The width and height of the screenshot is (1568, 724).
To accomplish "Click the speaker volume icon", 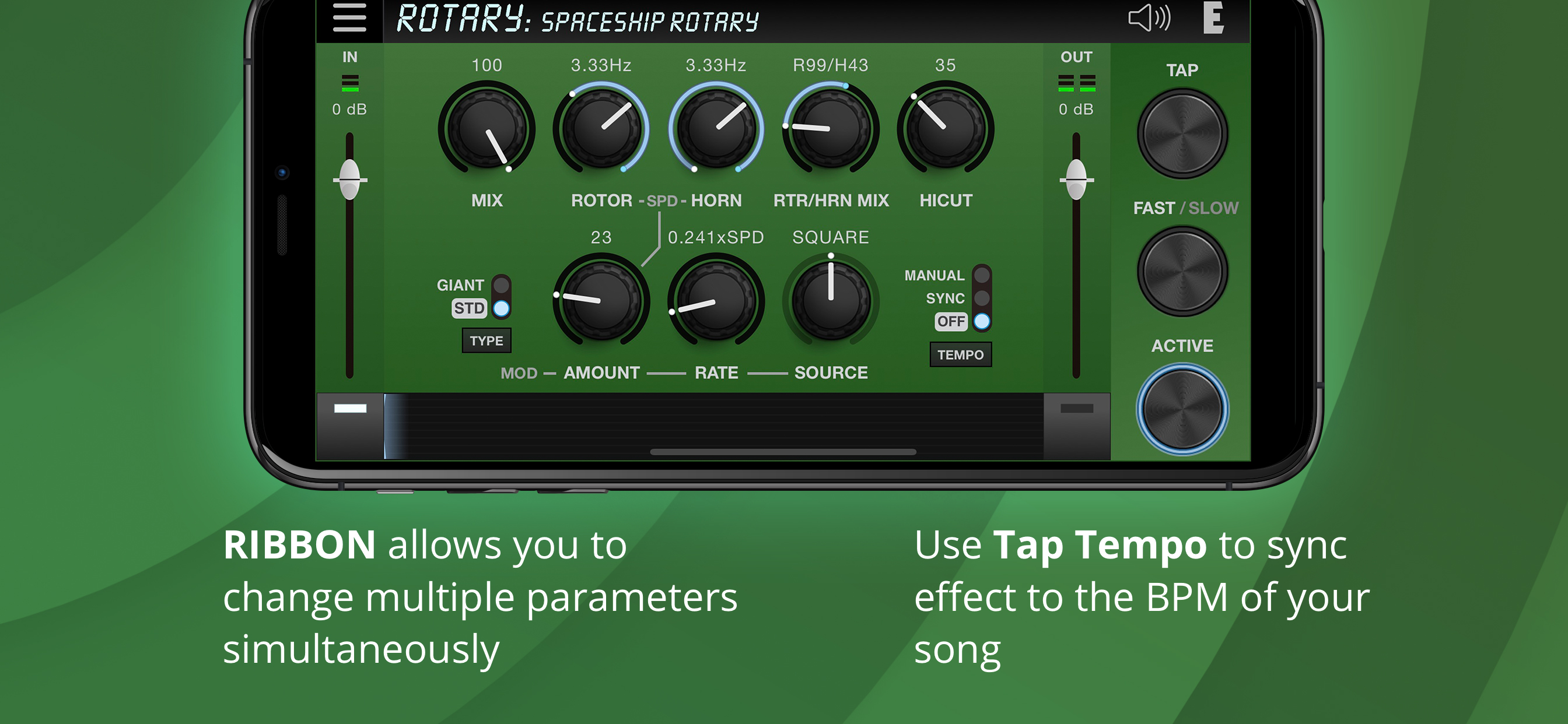I will point(1149,17).
